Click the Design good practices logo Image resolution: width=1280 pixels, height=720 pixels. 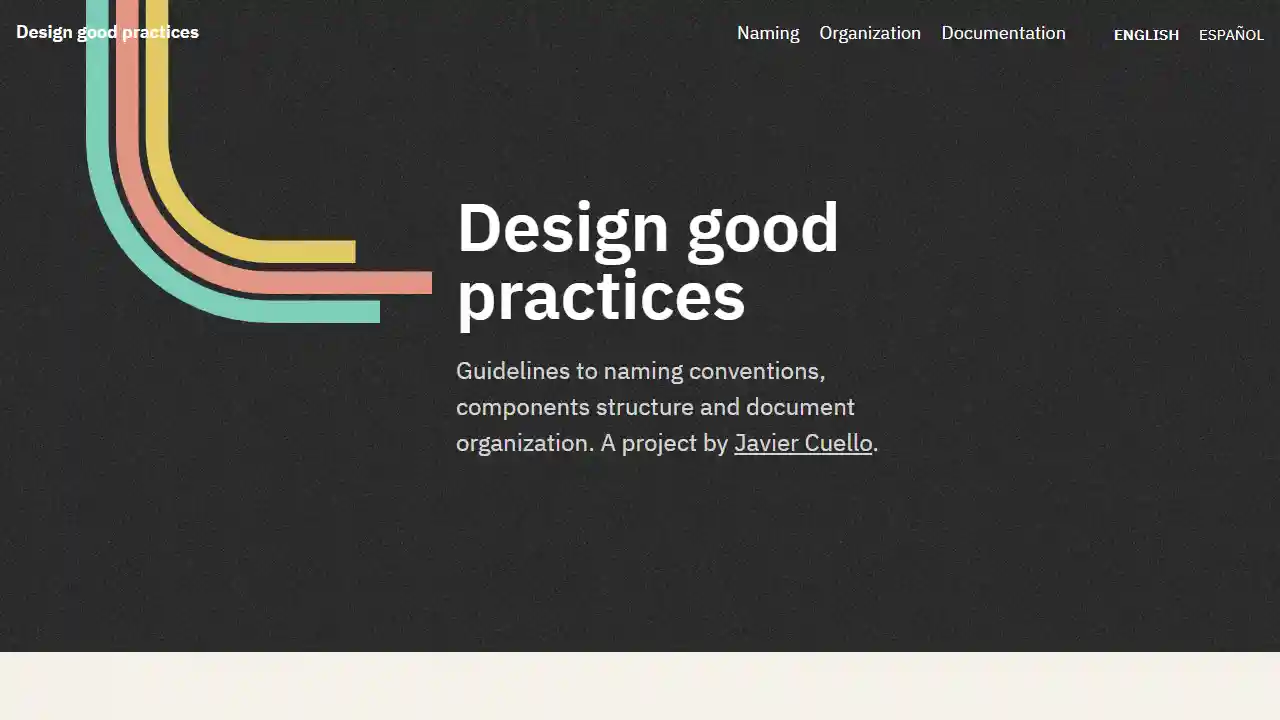tap(107, 32)
